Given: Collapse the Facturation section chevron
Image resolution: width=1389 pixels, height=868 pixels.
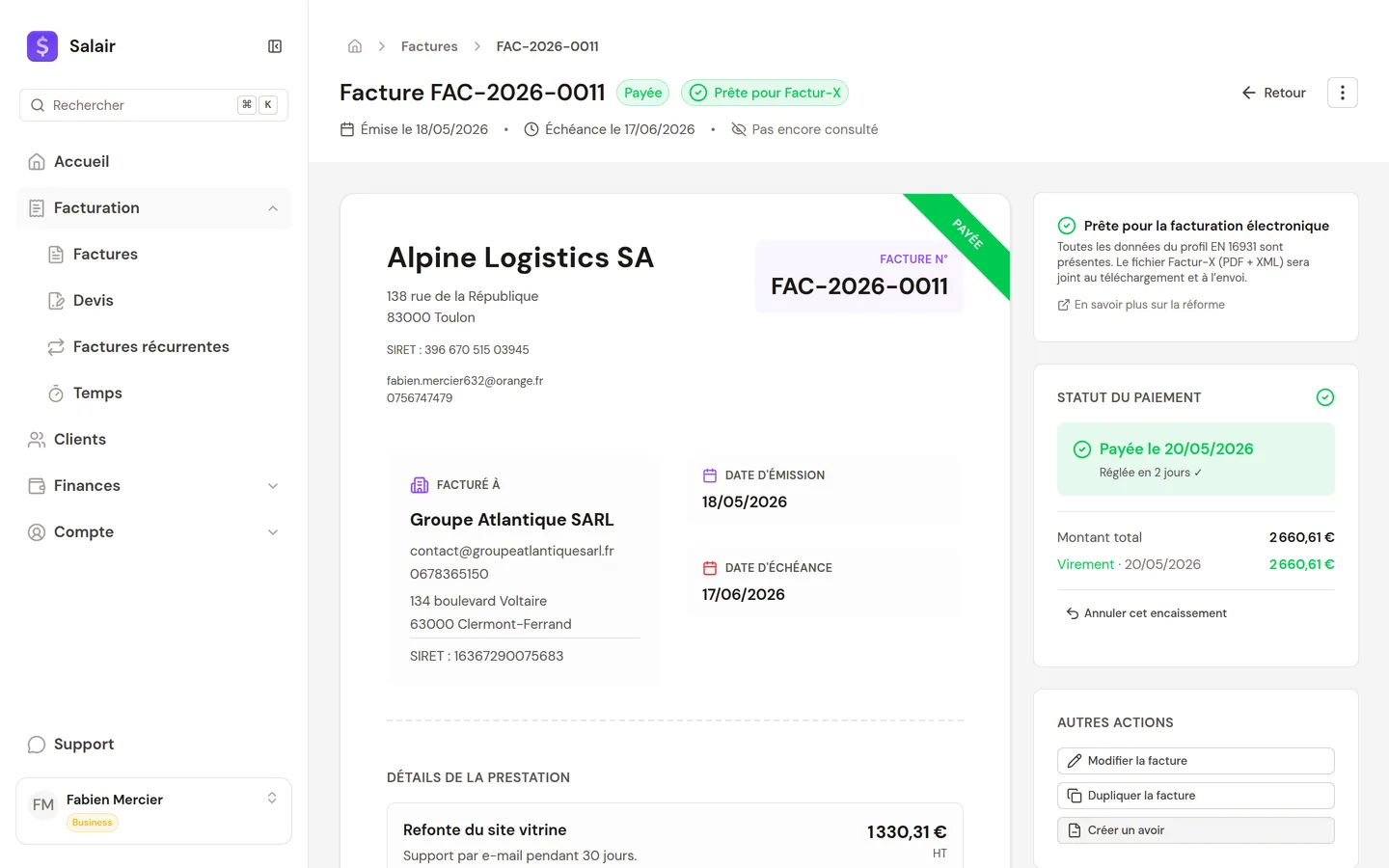Looking at the screenshot, I should 273,208.
